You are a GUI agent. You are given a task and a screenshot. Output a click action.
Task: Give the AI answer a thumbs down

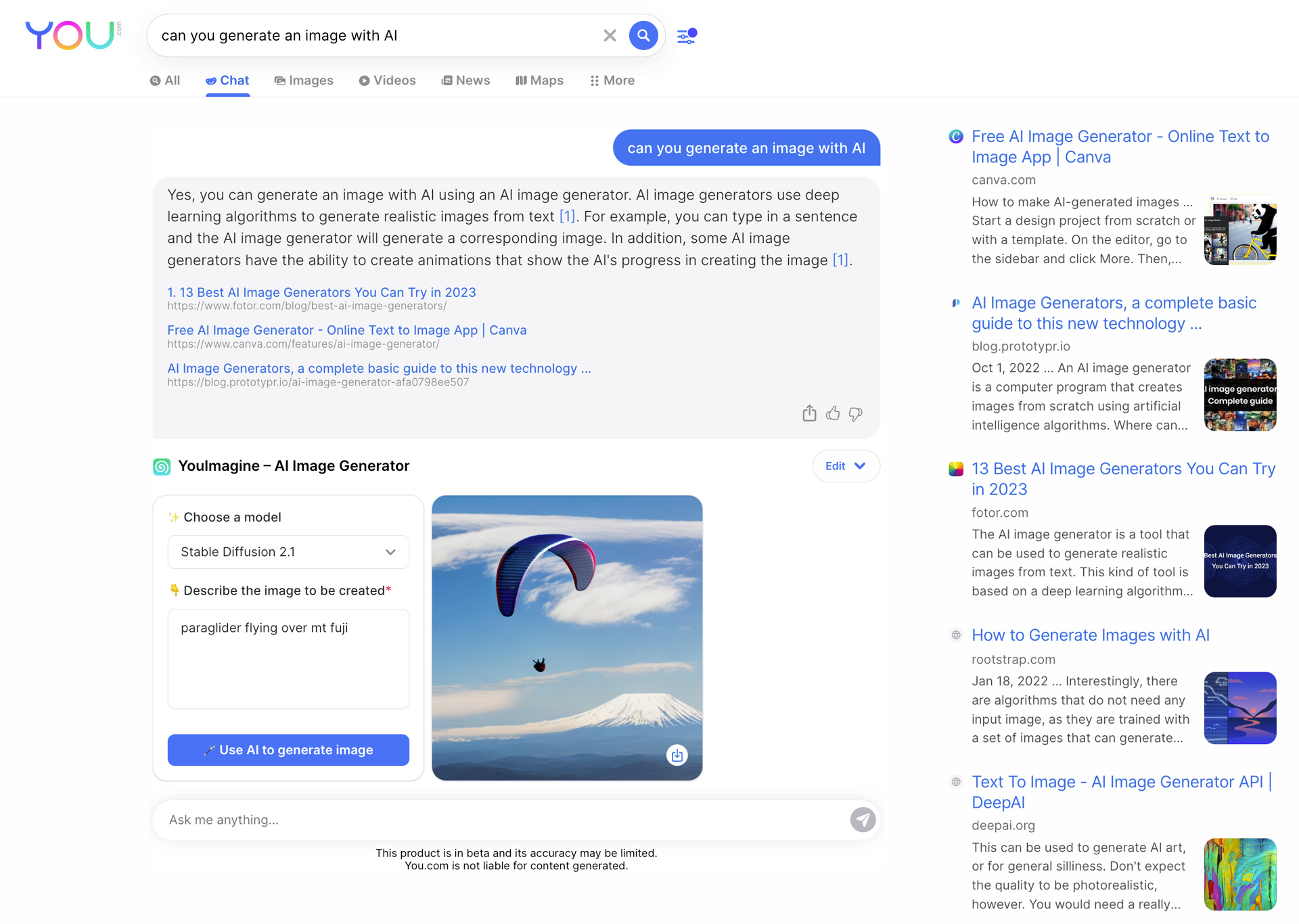855,413
